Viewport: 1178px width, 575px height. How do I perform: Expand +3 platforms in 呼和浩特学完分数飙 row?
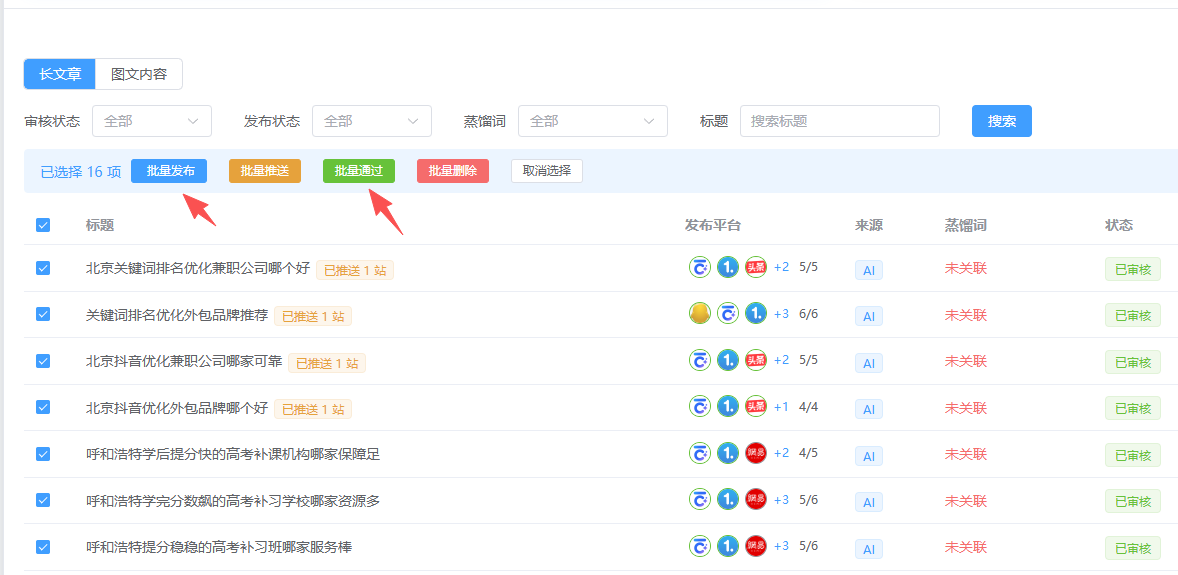tap(781, 499)
